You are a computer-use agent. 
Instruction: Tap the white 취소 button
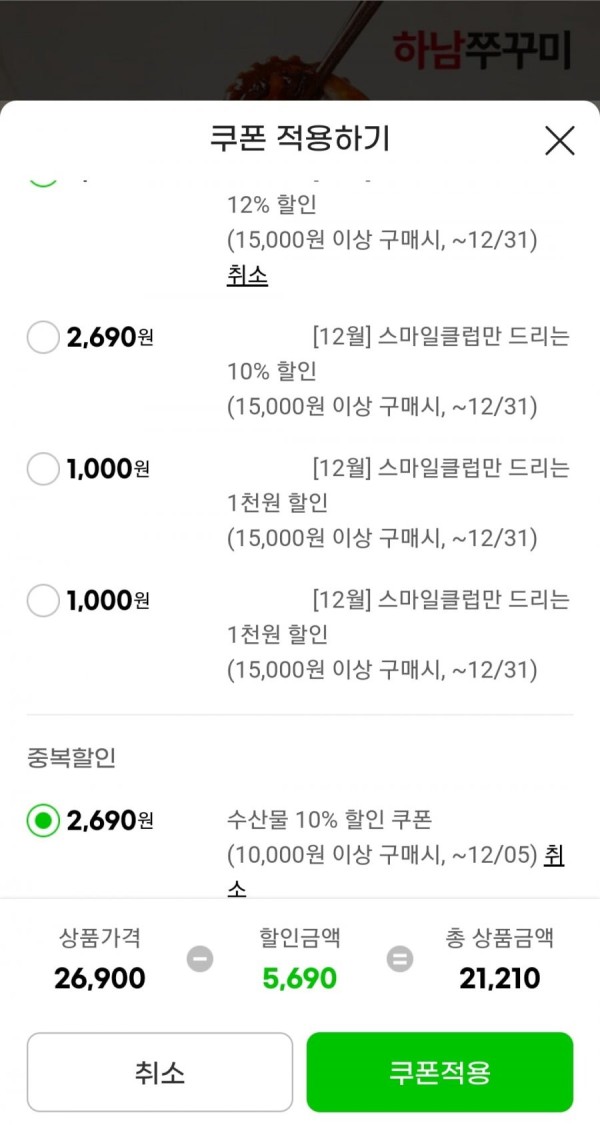(159, 1072)
